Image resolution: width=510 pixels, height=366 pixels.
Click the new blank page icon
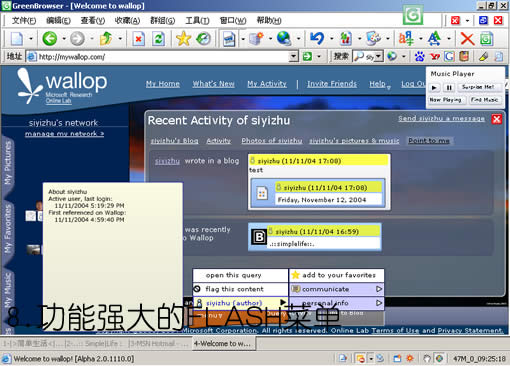(x=17, y=39)
